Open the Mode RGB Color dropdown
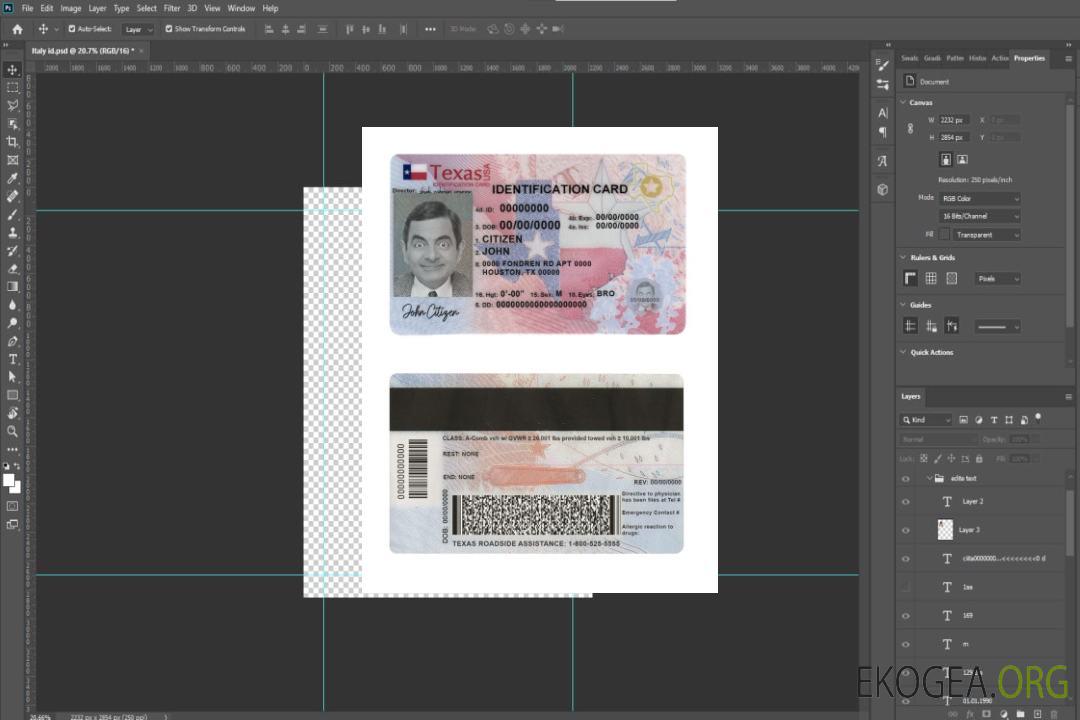1080x720 pixels. (x=979, y=198)
